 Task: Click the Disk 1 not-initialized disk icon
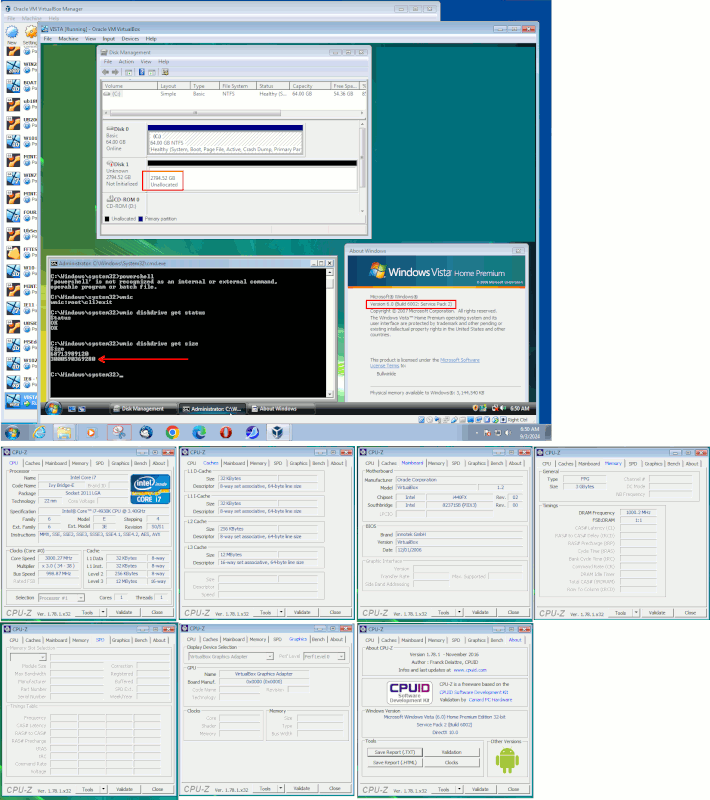110,164
